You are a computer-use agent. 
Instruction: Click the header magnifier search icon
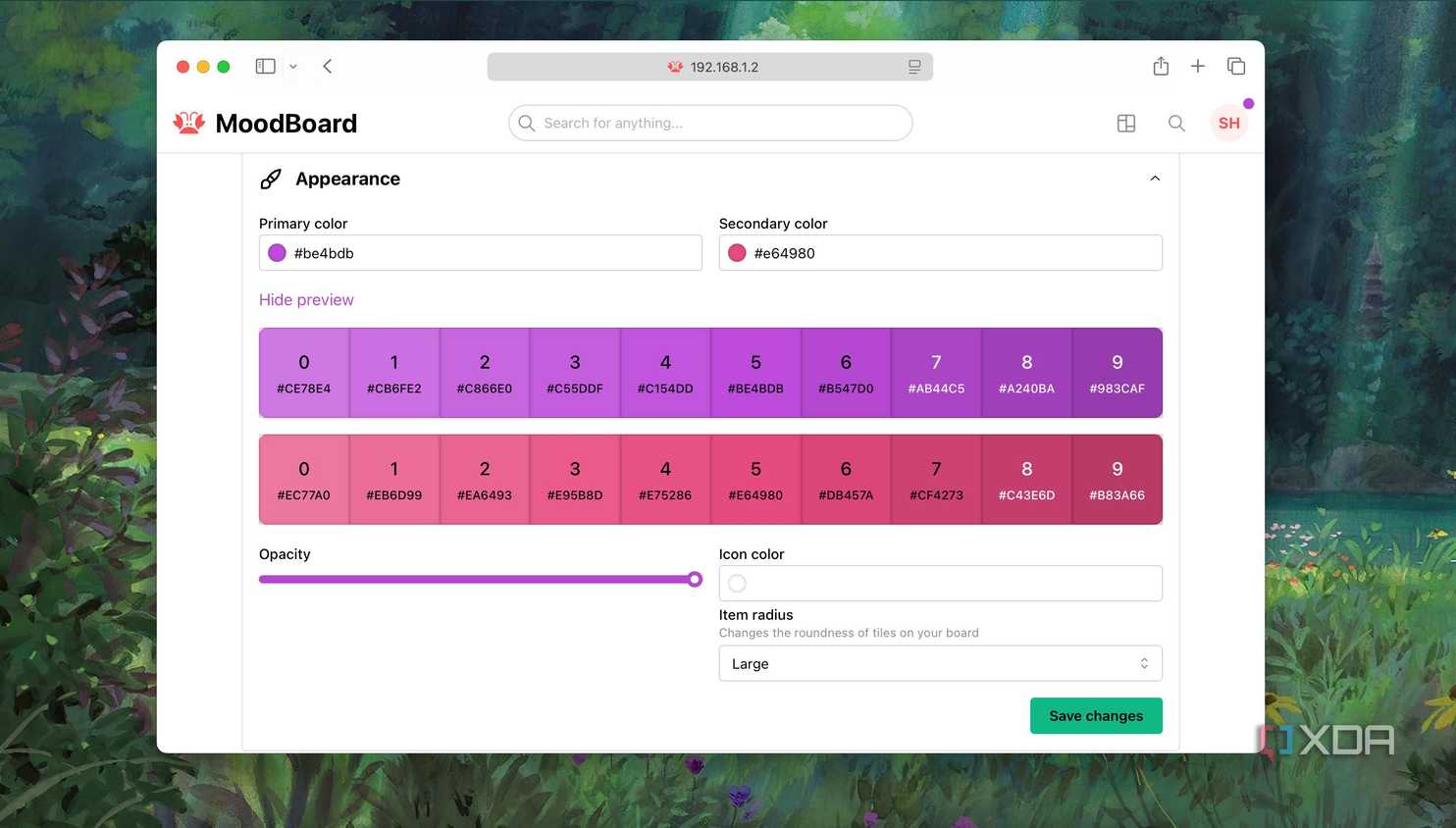tap(1176, 123)
